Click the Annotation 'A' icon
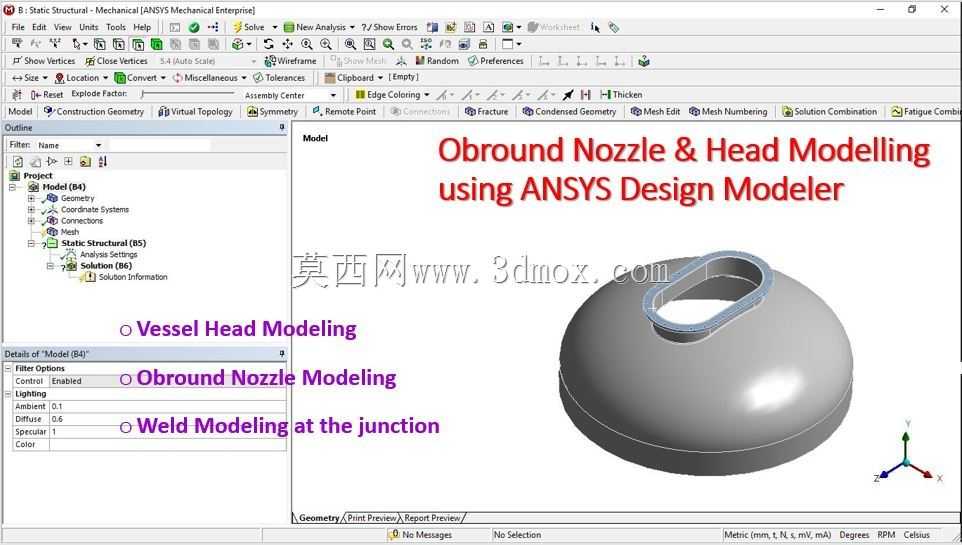Viewport: 962px width, 545px height. 488,27
